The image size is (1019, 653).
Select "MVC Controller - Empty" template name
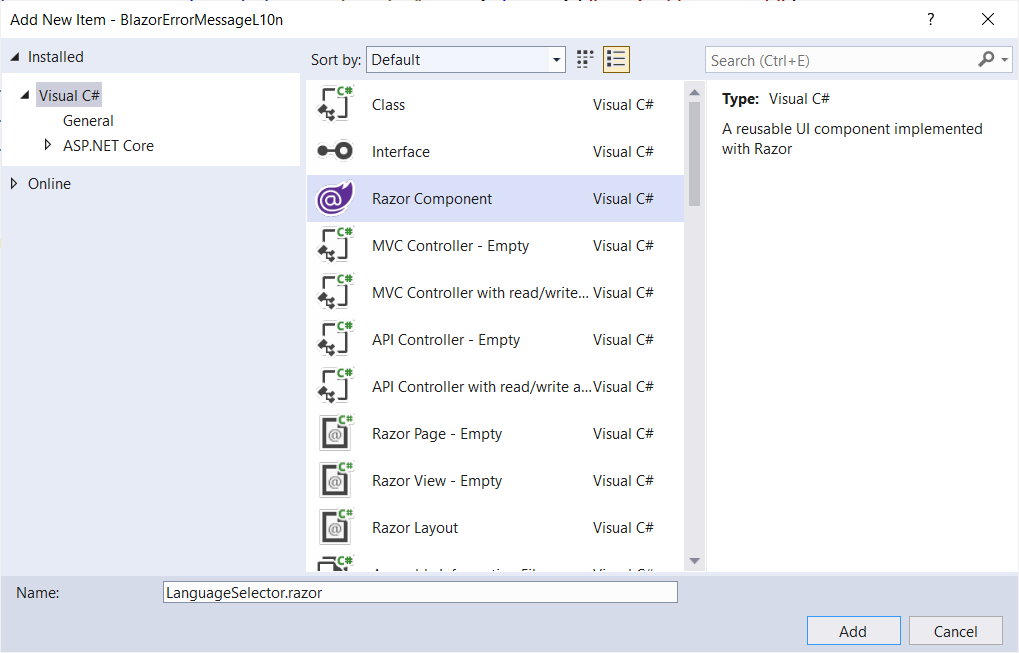(450, 246)
